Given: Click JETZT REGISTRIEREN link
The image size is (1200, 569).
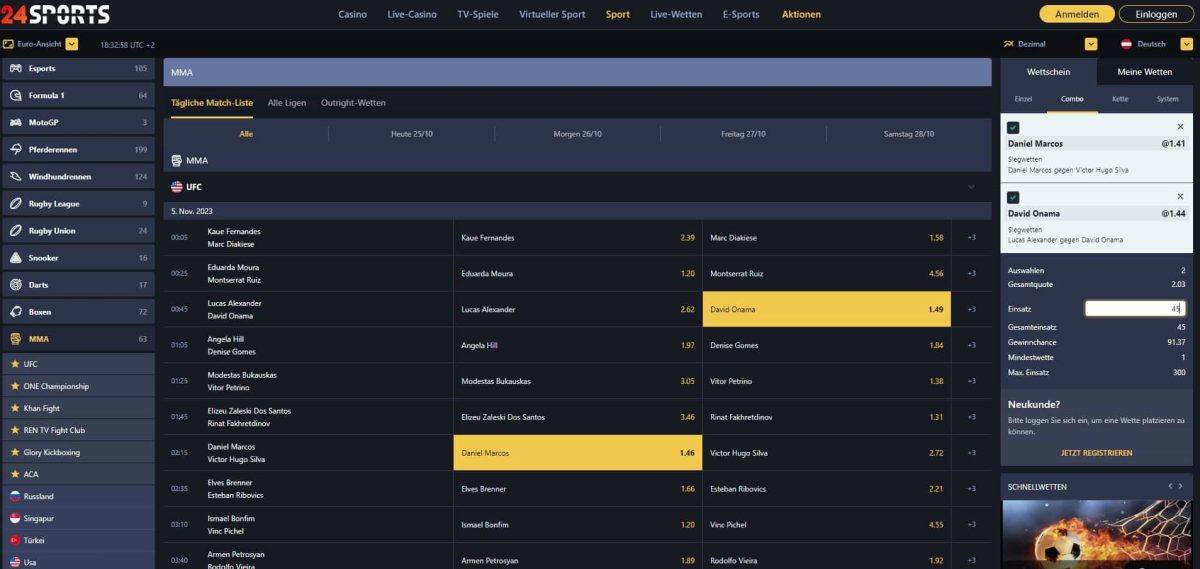Looking at the screenshot, I should point(1097,453).
